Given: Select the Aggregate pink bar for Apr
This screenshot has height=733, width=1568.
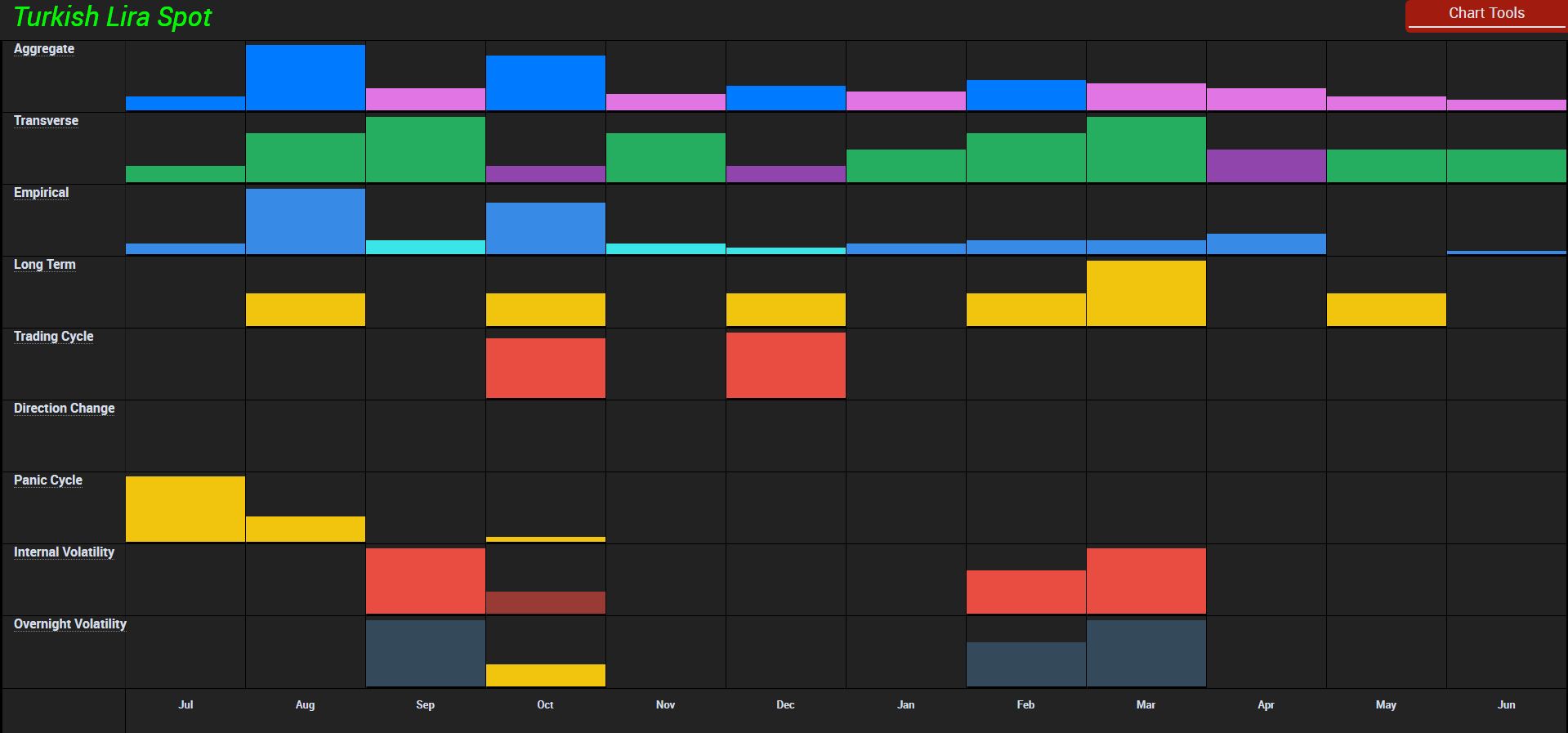Looking at the screenshot, I should [1266, 99].
